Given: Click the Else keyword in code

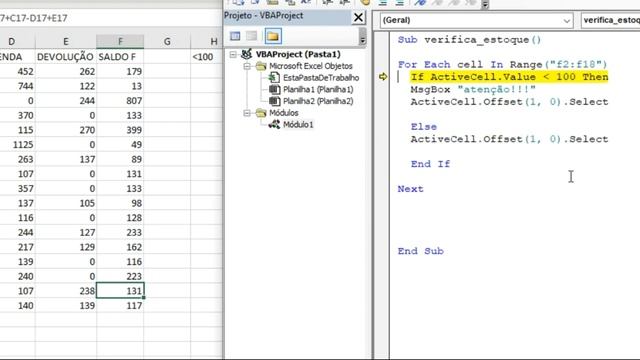Looking at the screenshot, I should 424,127.
